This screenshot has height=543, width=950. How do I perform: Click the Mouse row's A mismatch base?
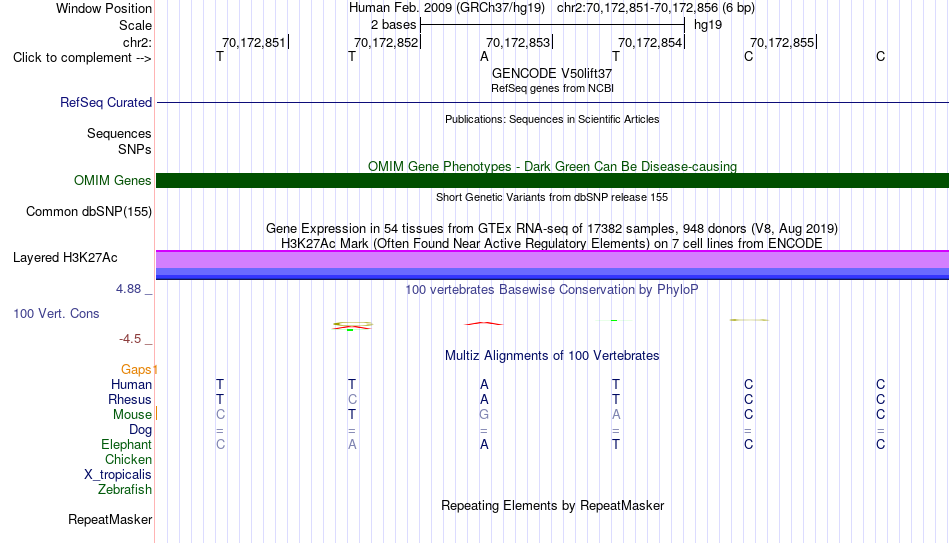(616, 415)
